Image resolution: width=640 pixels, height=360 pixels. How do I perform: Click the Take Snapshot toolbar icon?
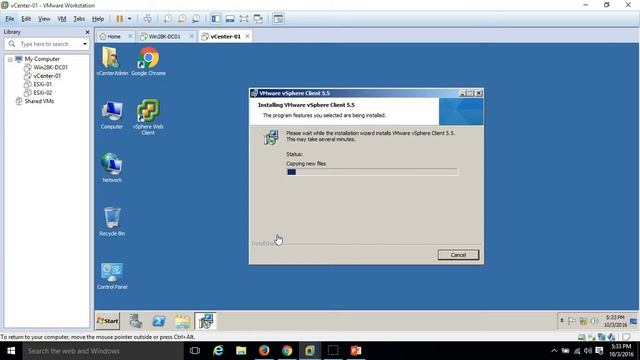click(x=168, y=19)
